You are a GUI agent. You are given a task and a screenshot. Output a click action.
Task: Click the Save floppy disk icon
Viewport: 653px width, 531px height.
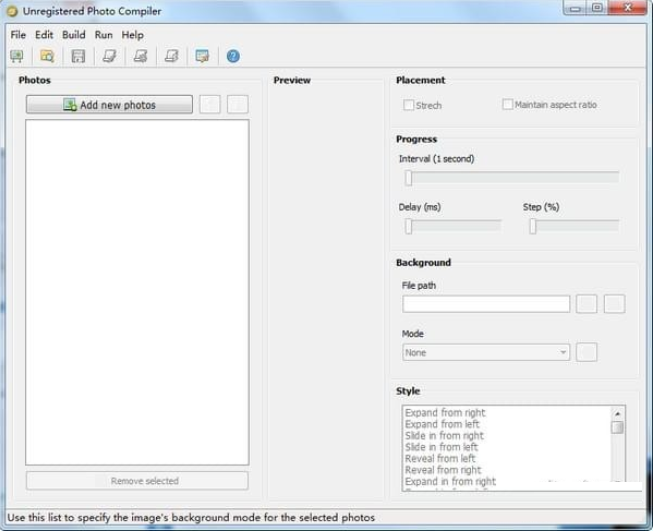(78, 56)
